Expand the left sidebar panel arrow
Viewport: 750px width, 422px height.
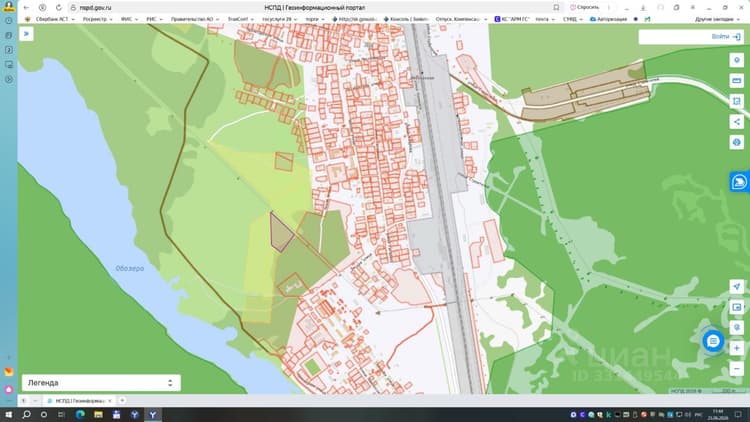pos(26,34)
